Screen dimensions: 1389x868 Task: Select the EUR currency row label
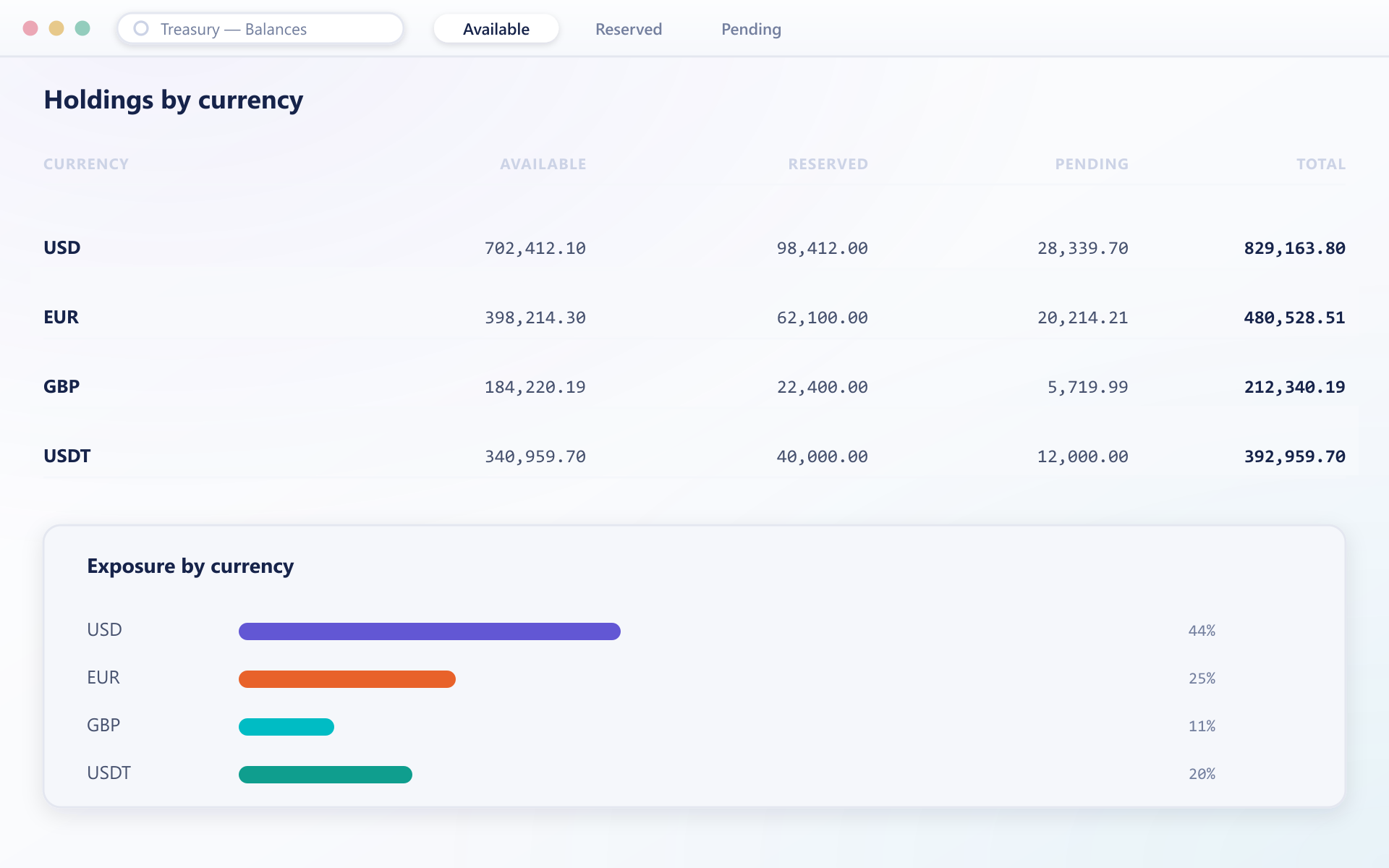click(x=61, y=318)
